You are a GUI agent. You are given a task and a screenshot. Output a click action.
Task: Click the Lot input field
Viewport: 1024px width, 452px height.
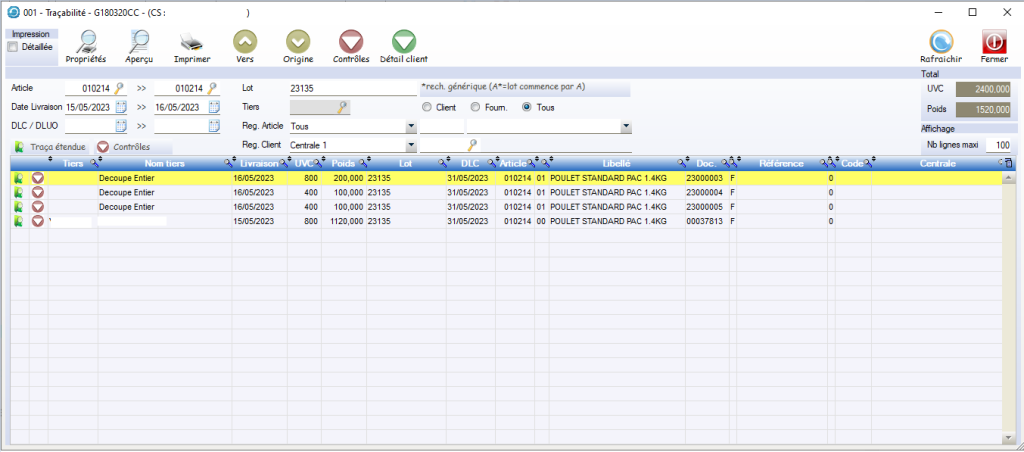tap(351, 88)
